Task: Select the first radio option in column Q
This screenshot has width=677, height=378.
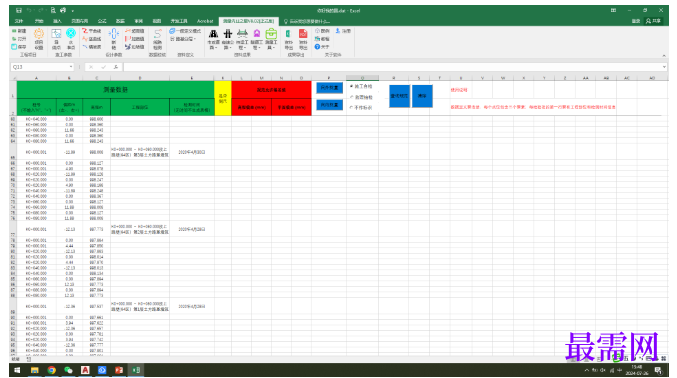Action: (x=351, y=86)
